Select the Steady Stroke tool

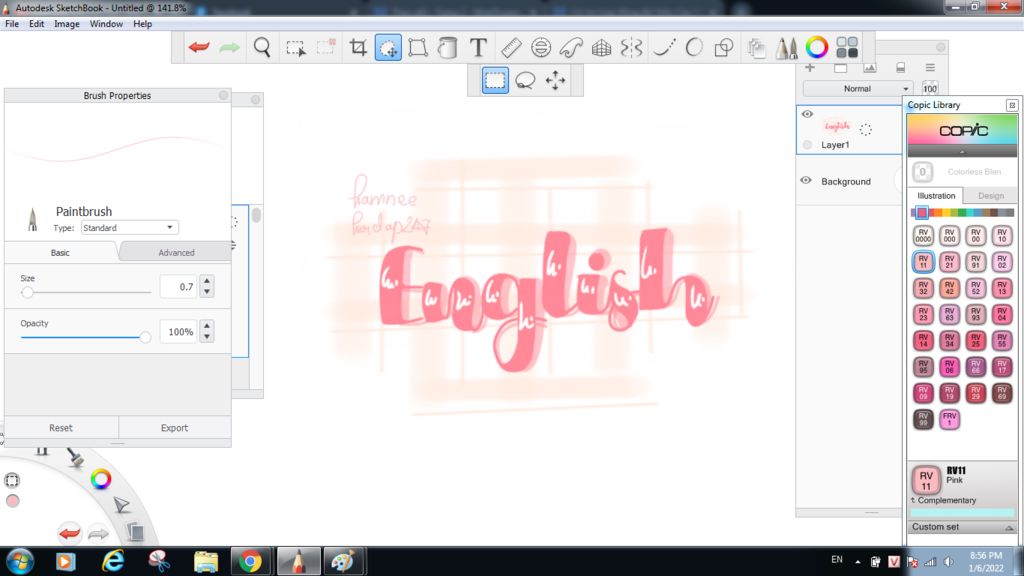click(x=664, y=48)
